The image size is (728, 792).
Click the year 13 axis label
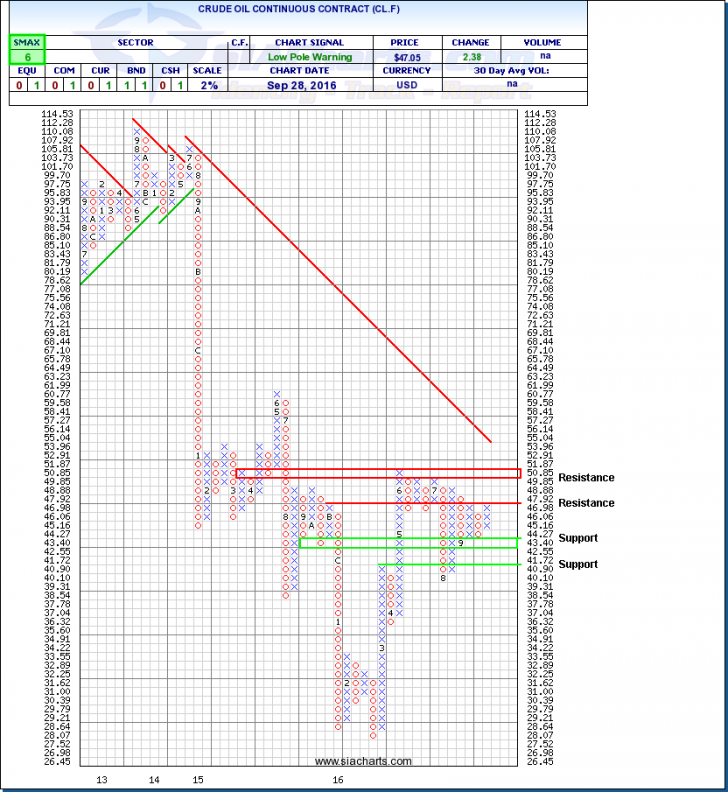tap(101, 778)
